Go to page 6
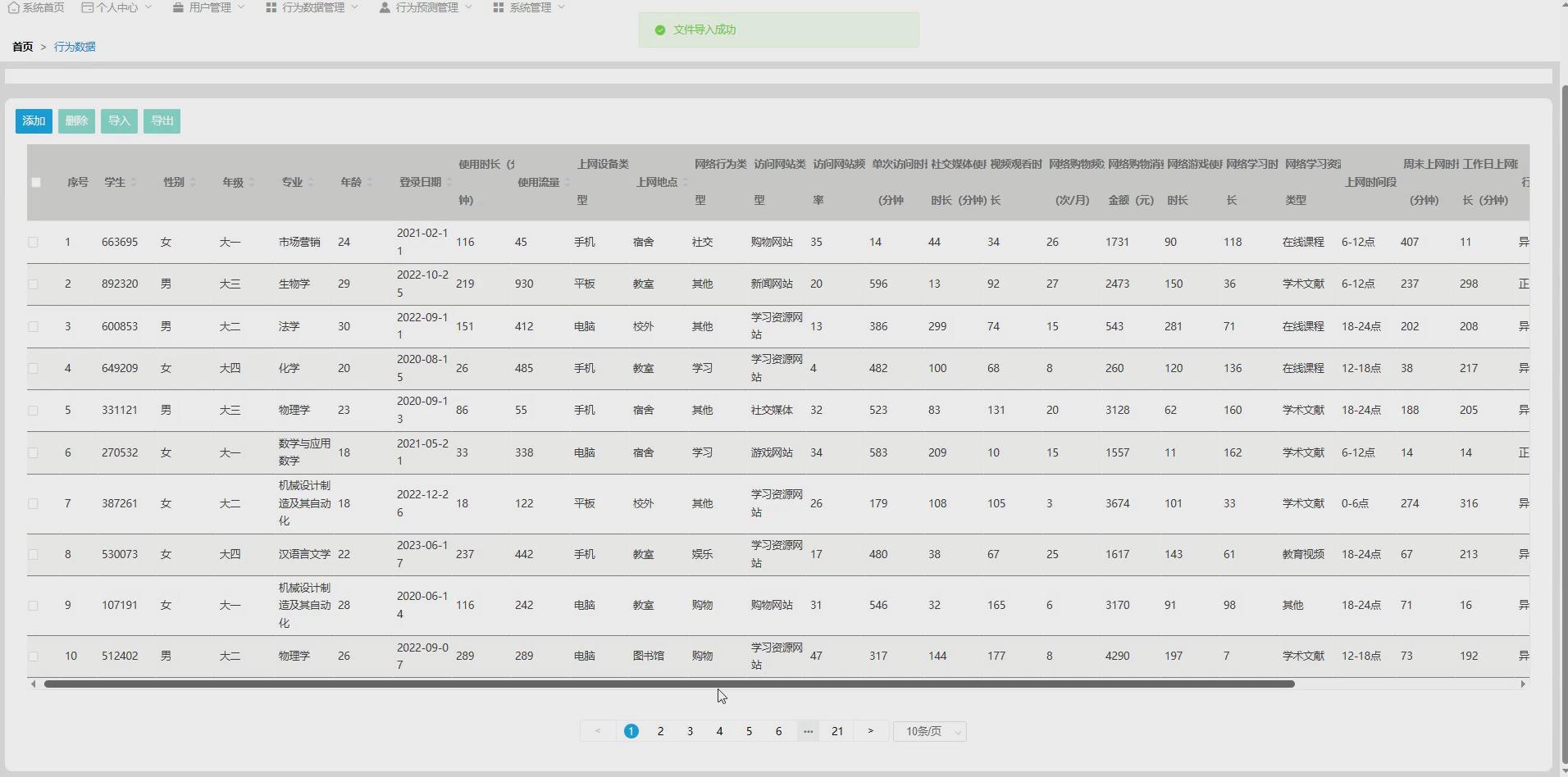This screenshot has width=1568, height=777. (x=778, y=731)
